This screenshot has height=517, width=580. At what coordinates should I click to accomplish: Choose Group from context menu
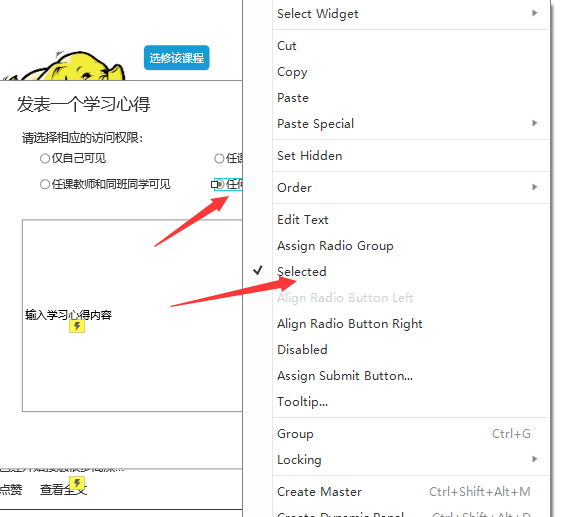click(411, 434)
